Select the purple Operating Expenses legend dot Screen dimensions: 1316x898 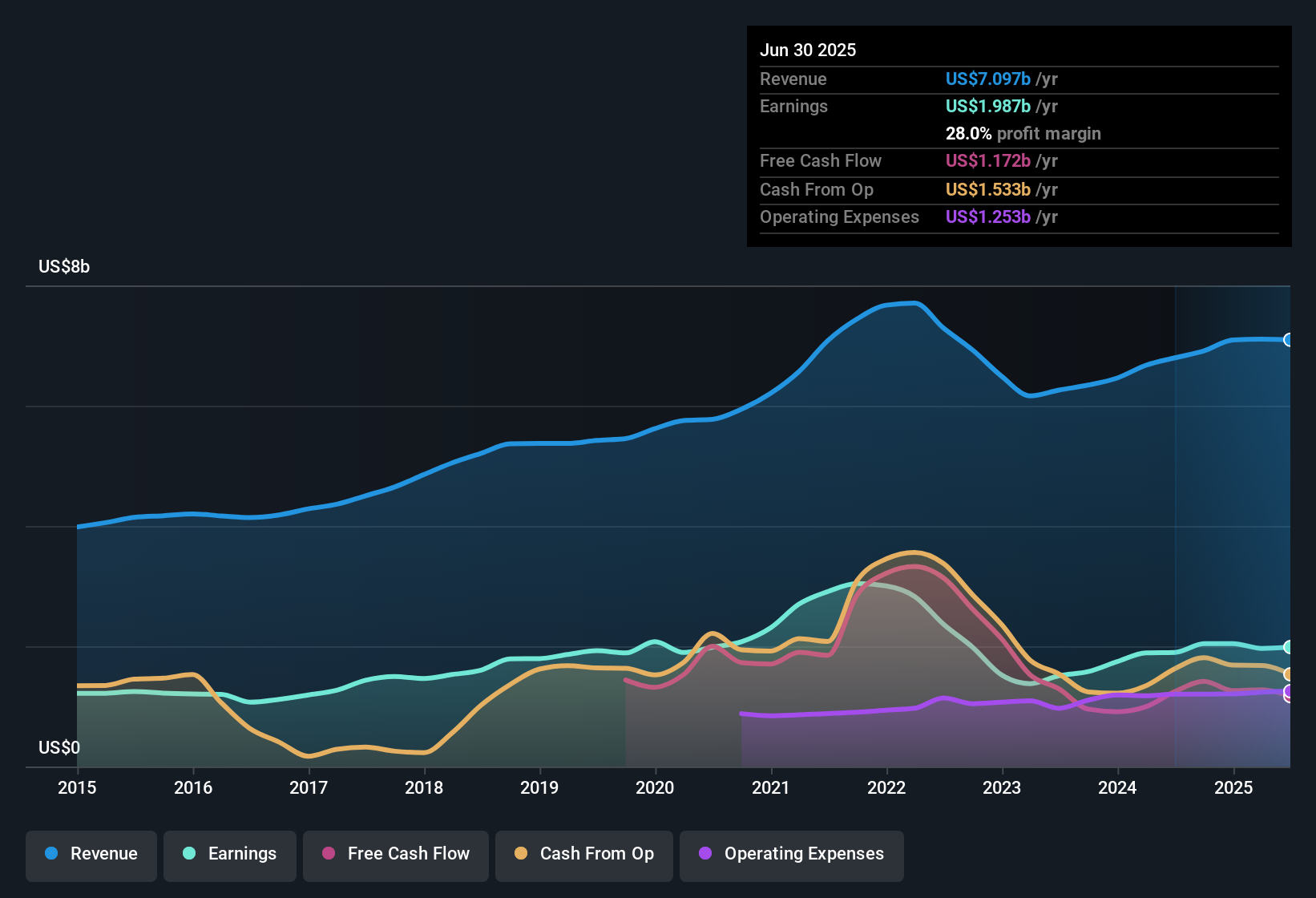[704, 854]
